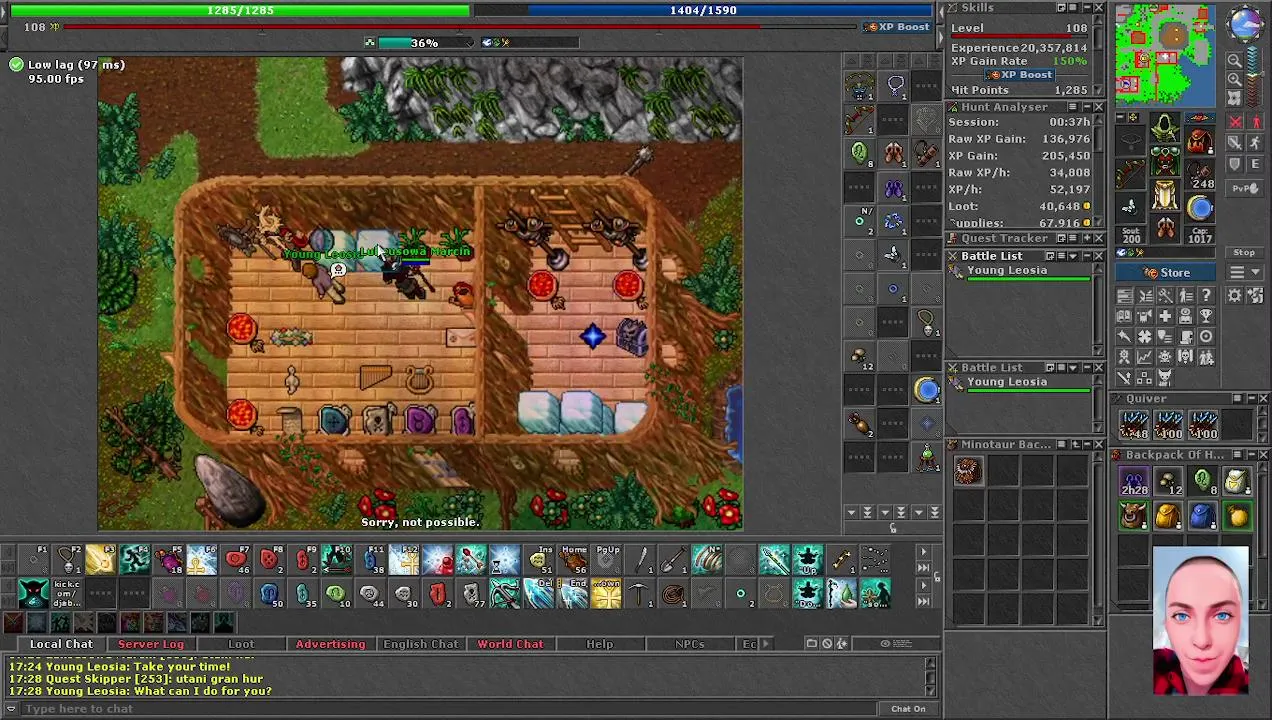This screenshot has height=720, width=1272.
Task: Select the blue ring slot
Action: pos(1200,207)
